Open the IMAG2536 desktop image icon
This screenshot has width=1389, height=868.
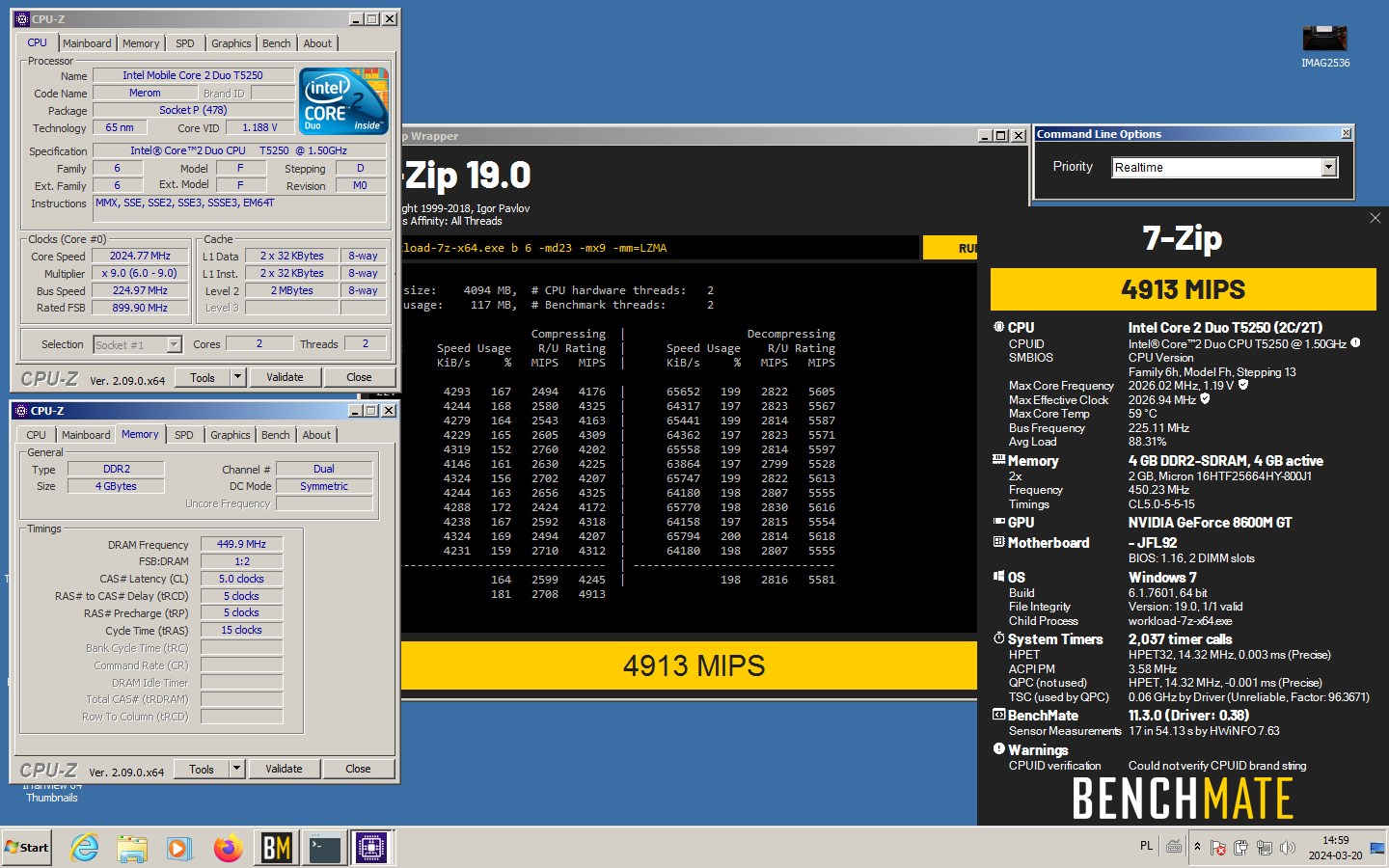click(x=1325, y=46)
